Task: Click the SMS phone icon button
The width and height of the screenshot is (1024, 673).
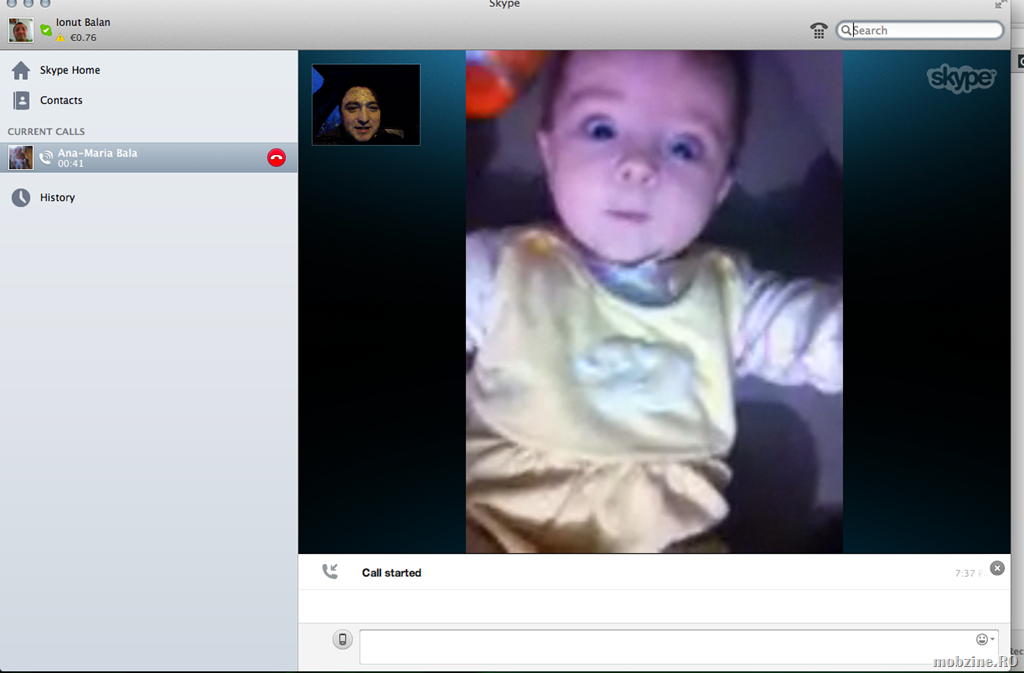Action: [342, 640]
